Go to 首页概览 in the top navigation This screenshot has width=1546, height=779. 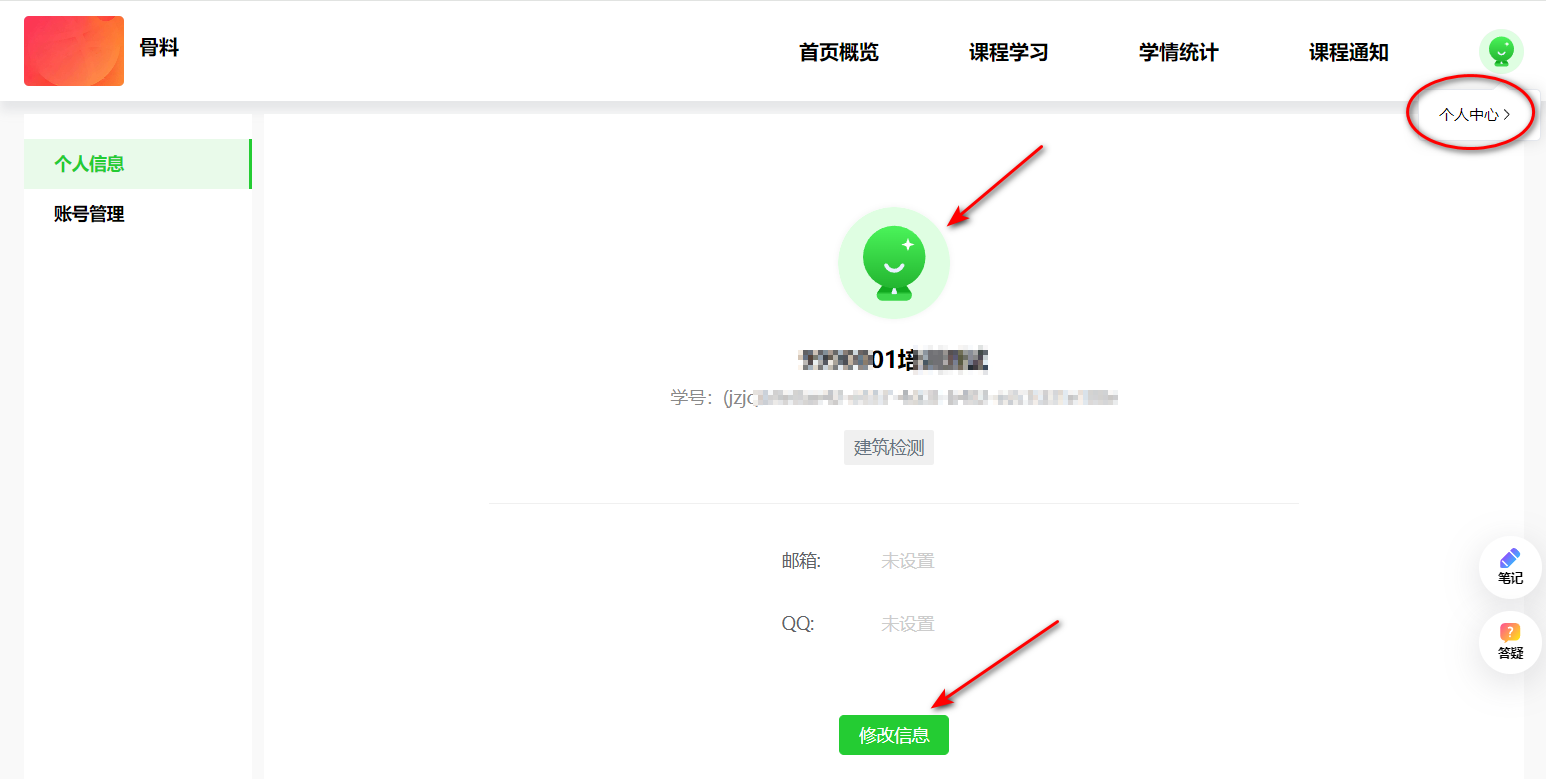(x=838, y=53)
